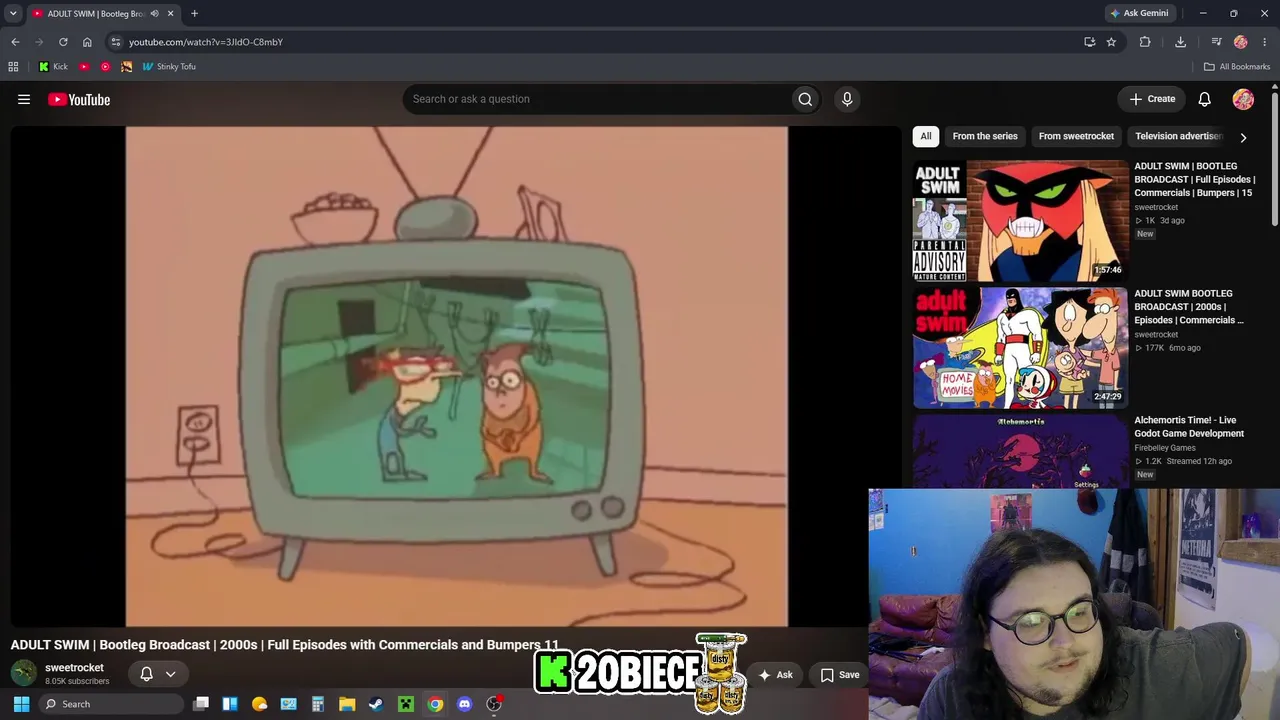Open the YouTube guide hamburger menu
The height and width of the screenshot is (720, 1280).
(24, 99)
